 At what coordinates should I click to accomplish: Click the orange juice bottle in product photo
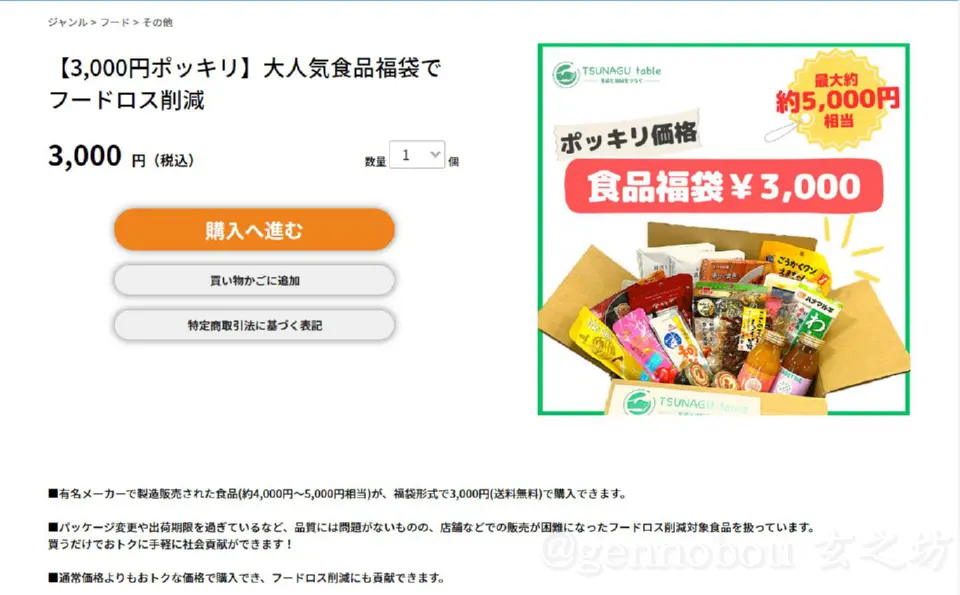pos(760,362)
